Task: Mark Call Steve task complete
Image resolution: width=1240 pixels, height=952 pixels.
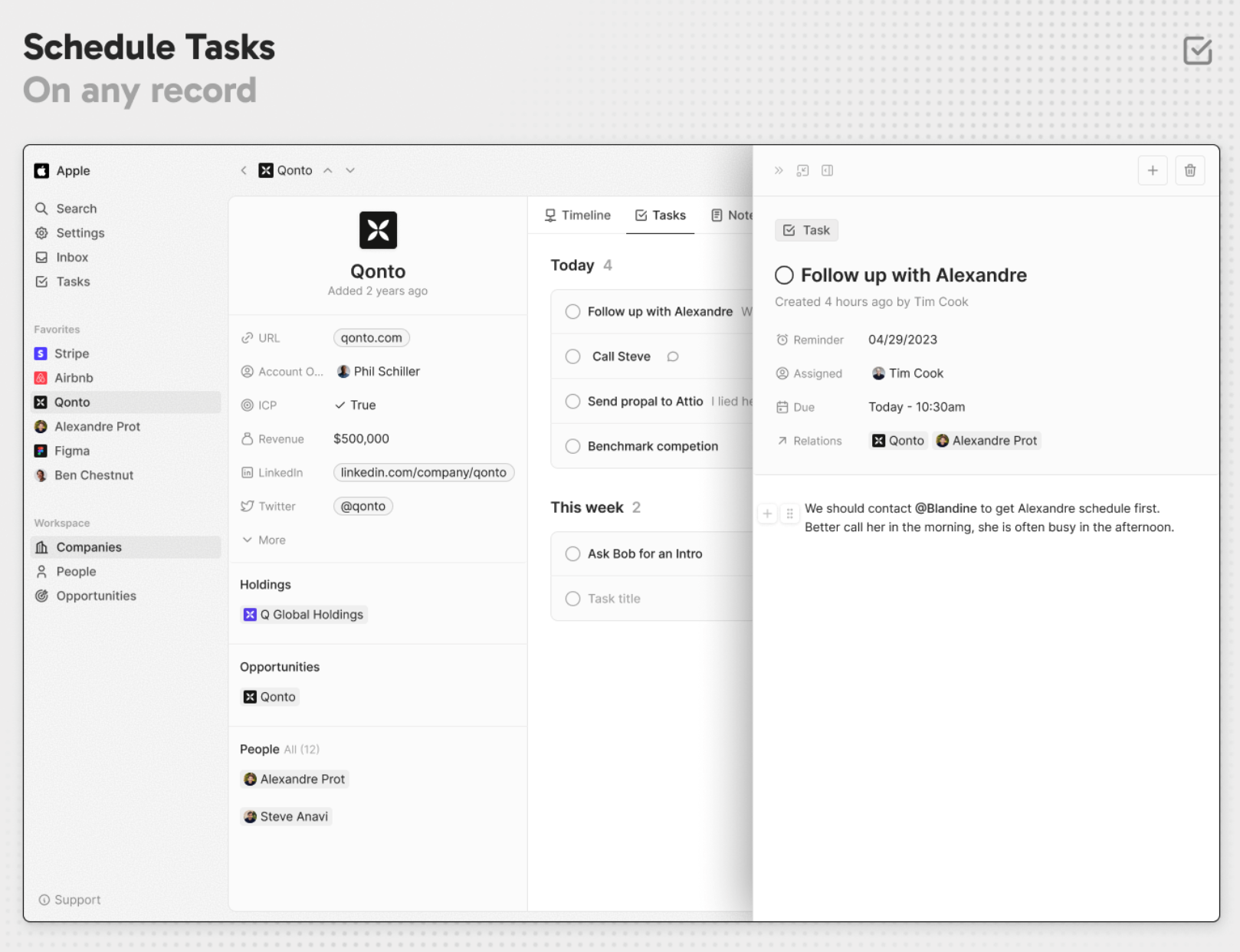Action: (572, 356)
